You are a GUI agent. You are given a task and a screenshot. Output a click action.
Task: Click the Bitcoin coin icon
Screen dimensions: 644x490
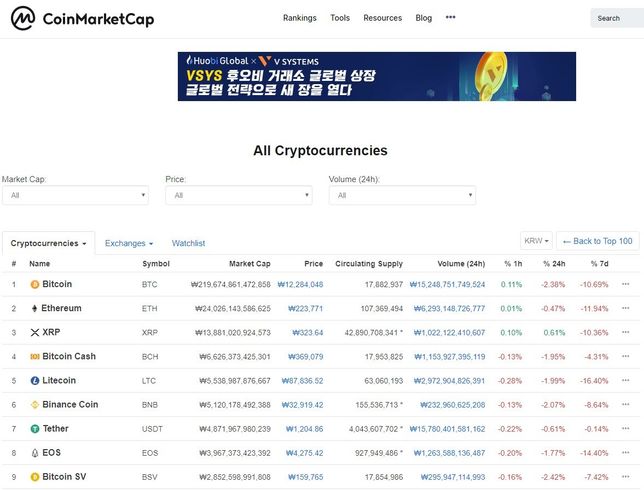[x=35, y=284]
